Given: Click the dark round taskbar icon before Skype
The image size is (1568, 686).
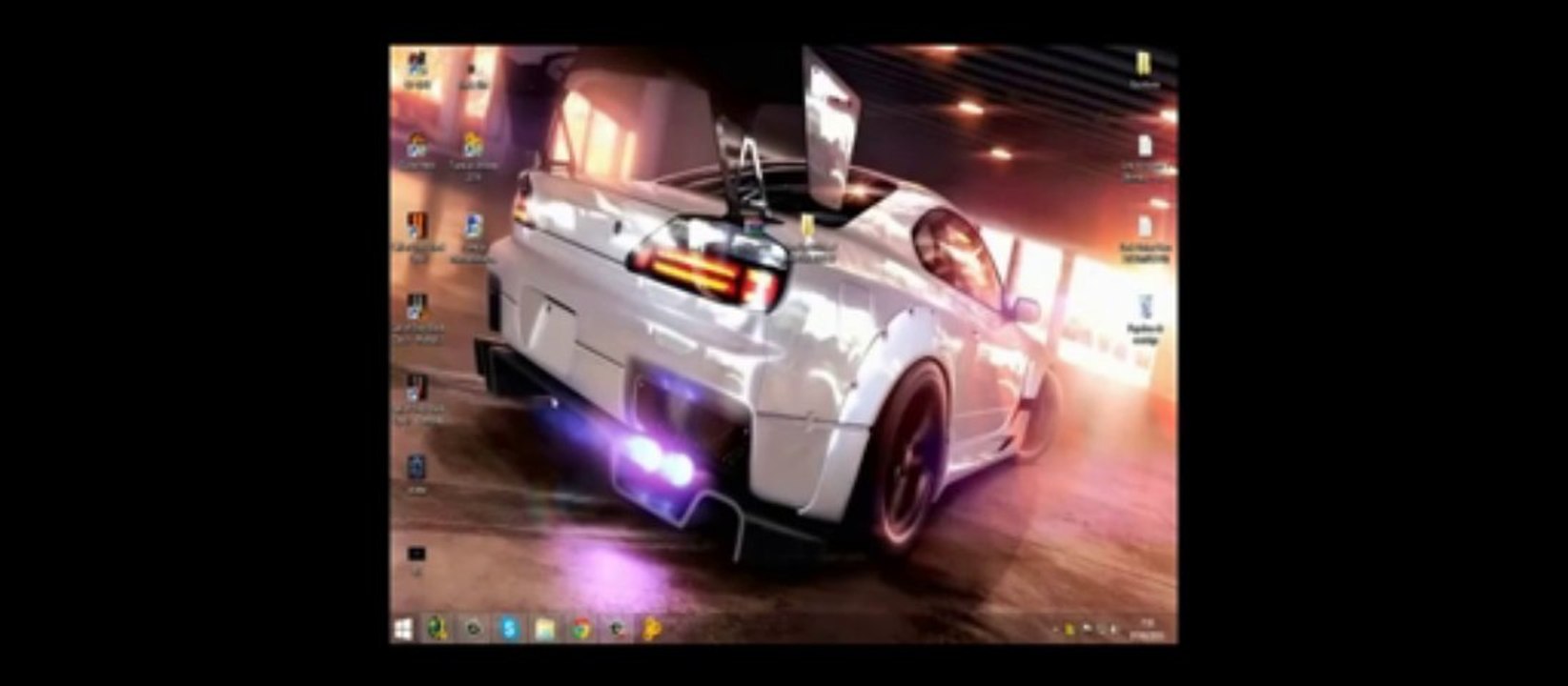Looking at the screenshot, I should click(x=474, y=629).
